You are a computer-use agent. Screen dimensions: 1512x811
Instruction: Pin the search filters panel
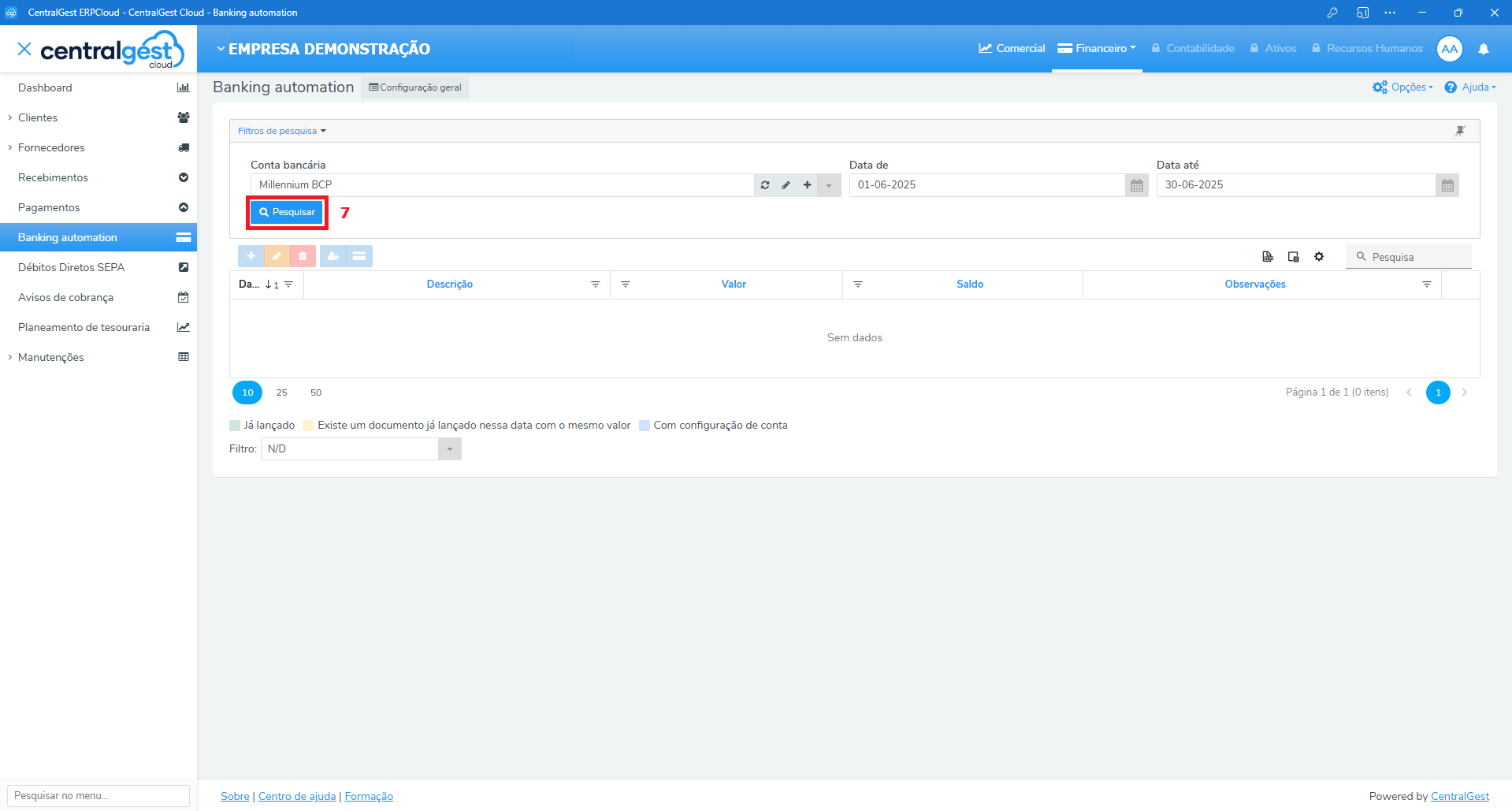pyautogui.click(x=1460, y=131)
